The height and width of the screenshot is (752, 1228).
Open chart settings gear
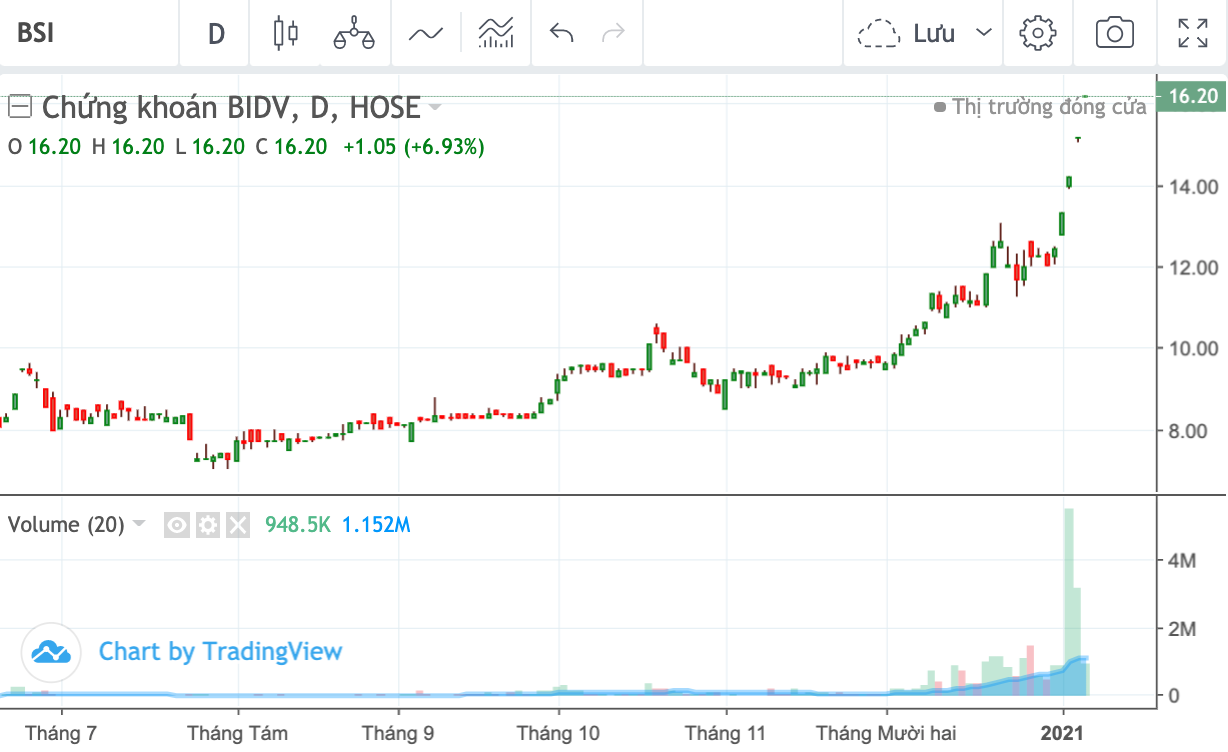point(1038,33)
